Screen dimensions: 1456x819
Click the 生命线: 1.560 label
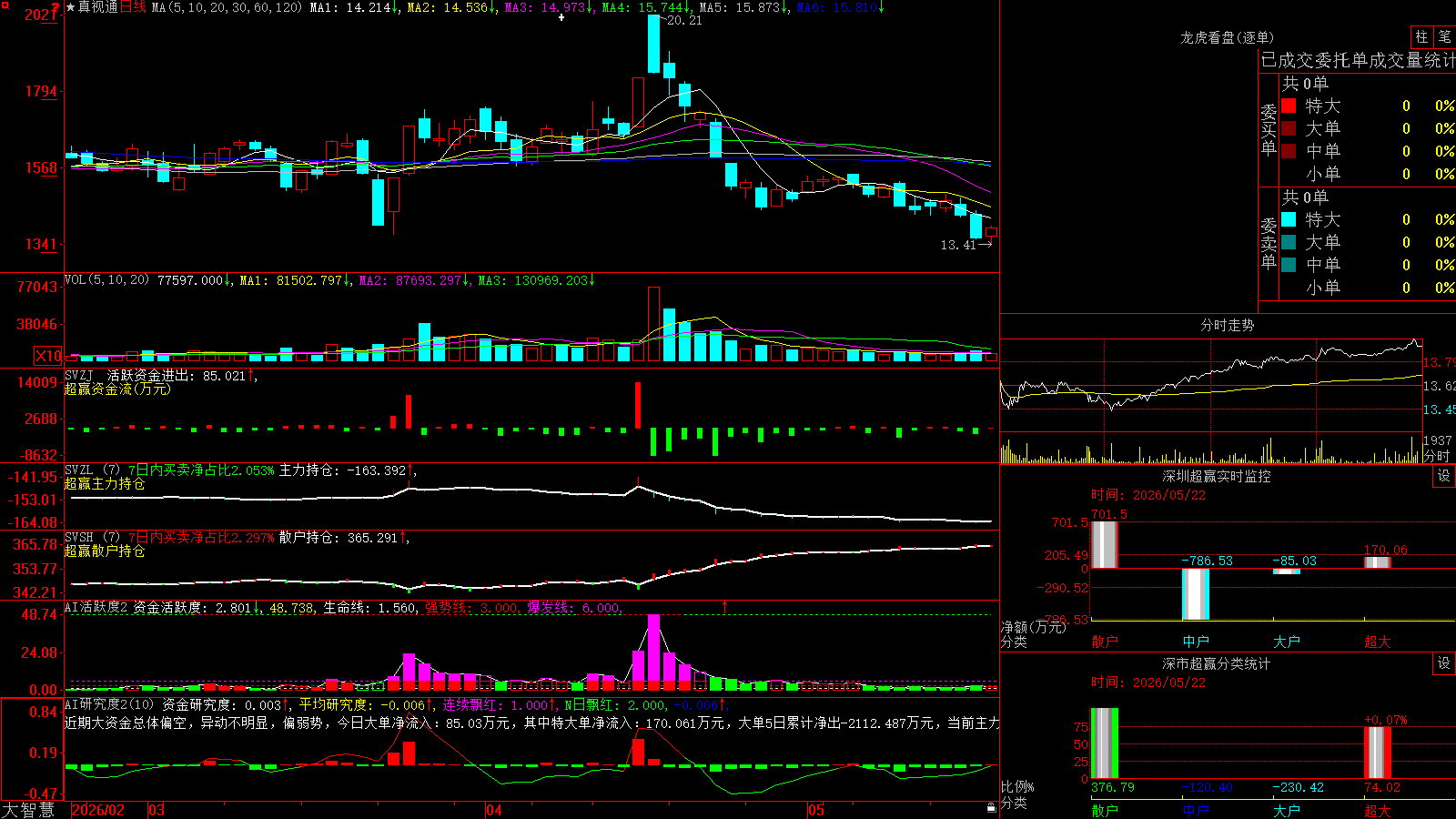tap(370, 607)
